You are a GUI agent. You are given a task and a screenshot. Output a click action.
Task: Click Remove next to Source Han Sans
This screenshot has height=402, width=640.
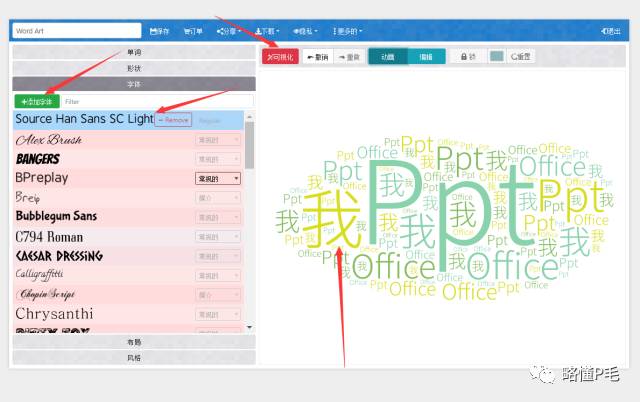(173, 120)
